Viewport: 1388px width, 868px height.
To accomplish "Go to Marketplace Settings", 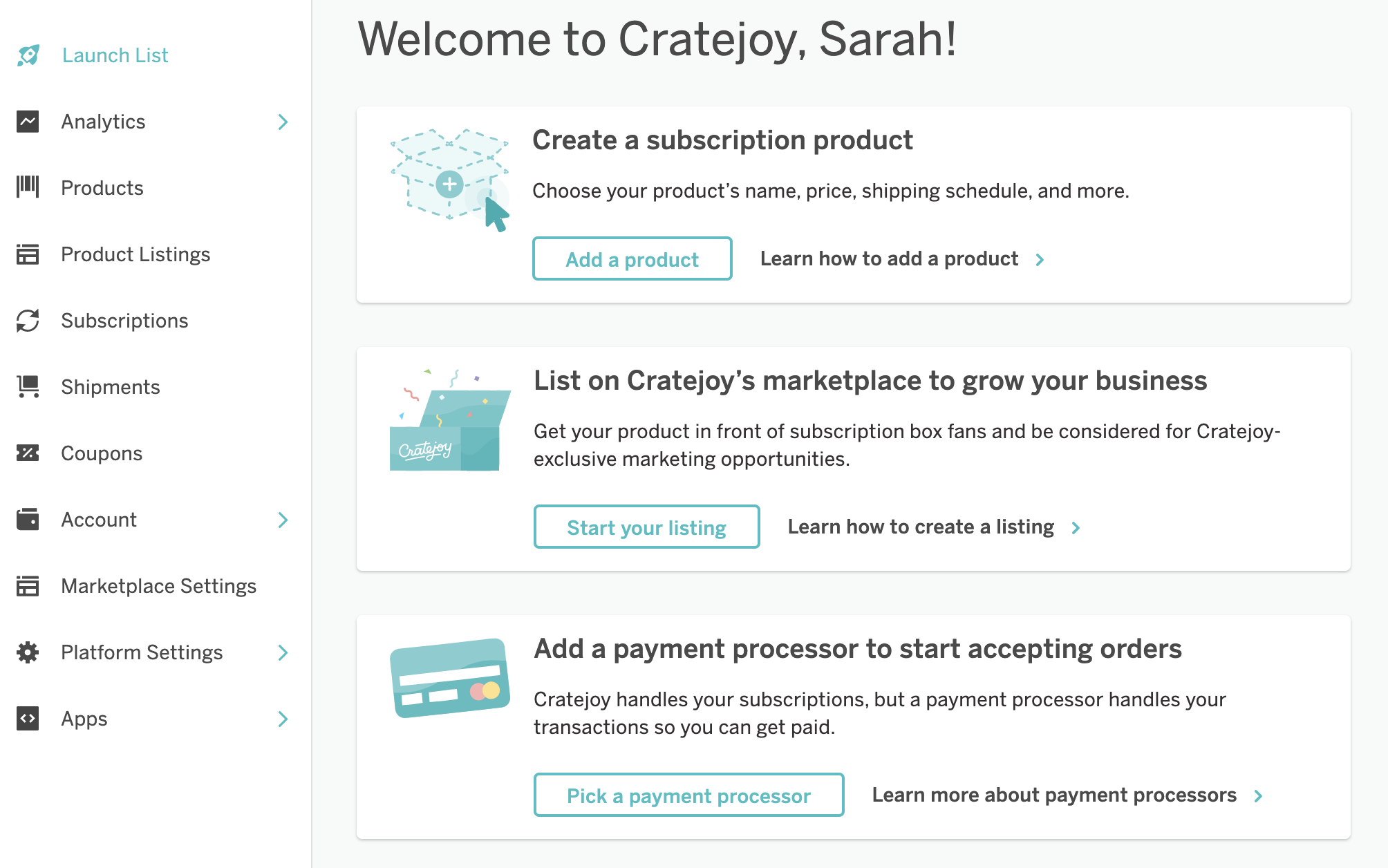I will (158, 586).
